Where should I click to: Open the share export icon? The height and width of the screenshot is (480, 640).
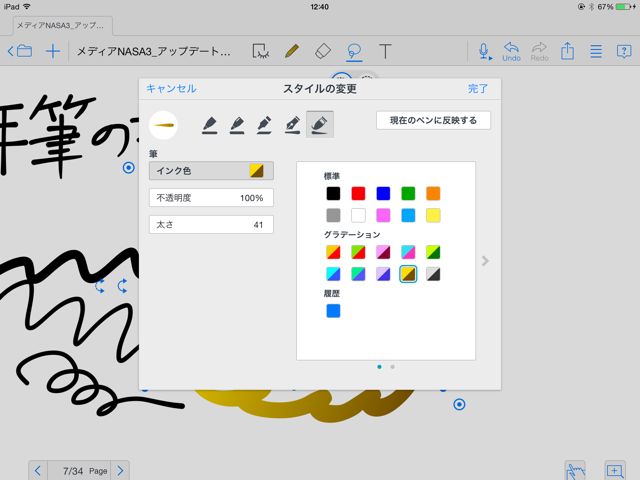567,51
